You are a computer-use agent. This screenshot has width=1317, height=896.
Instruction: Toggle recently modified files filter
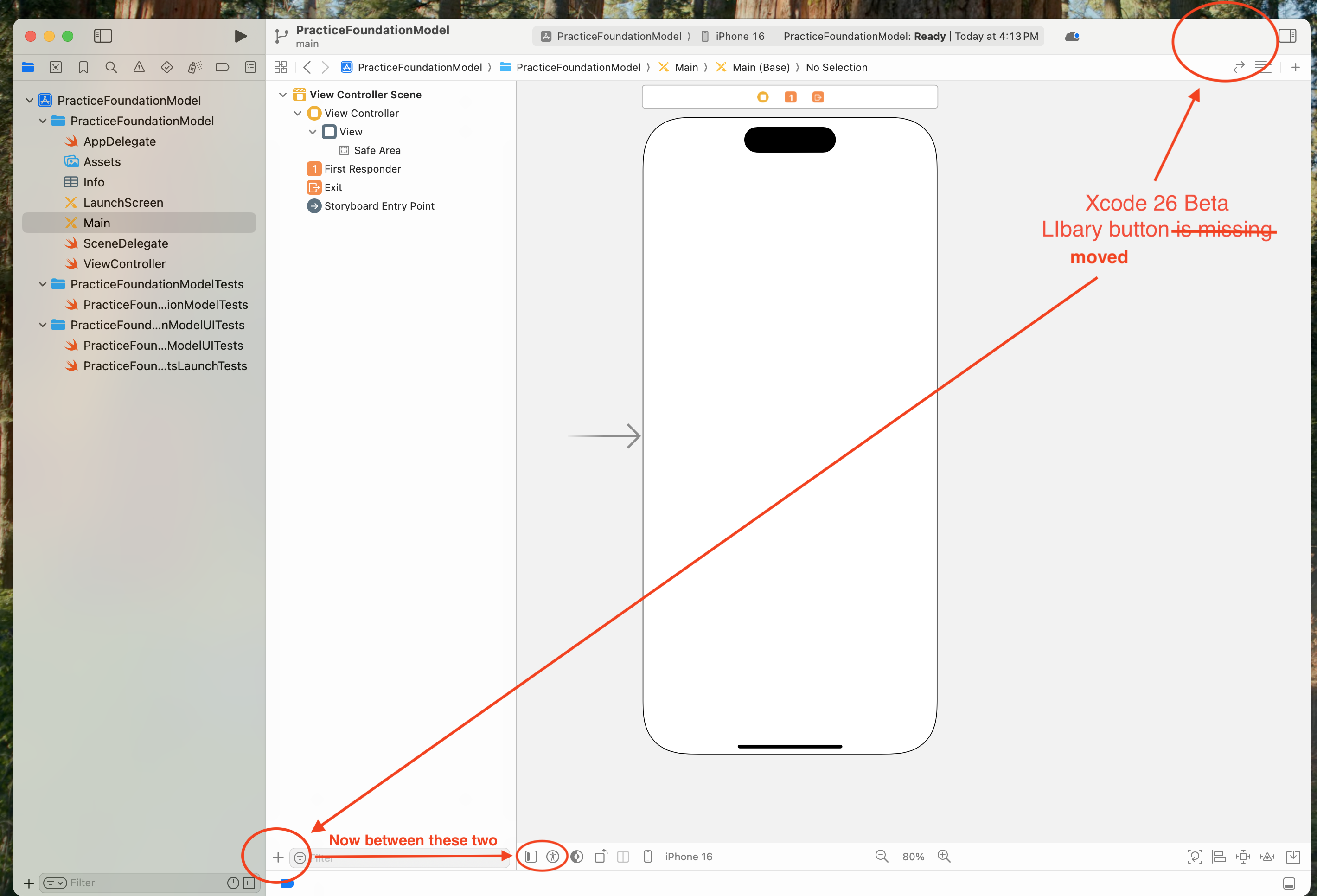(x=233, y=883)
